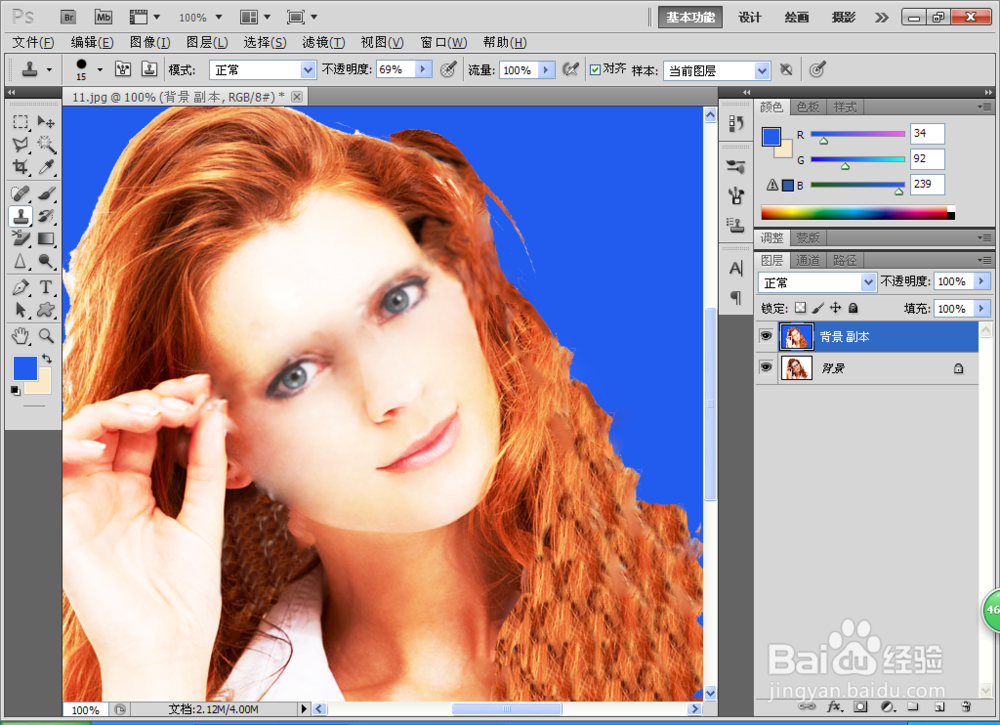The height and width of the screenshot is (725, 1000).
Task: Select the Gradient tool
Action: [x=46, y=238]
